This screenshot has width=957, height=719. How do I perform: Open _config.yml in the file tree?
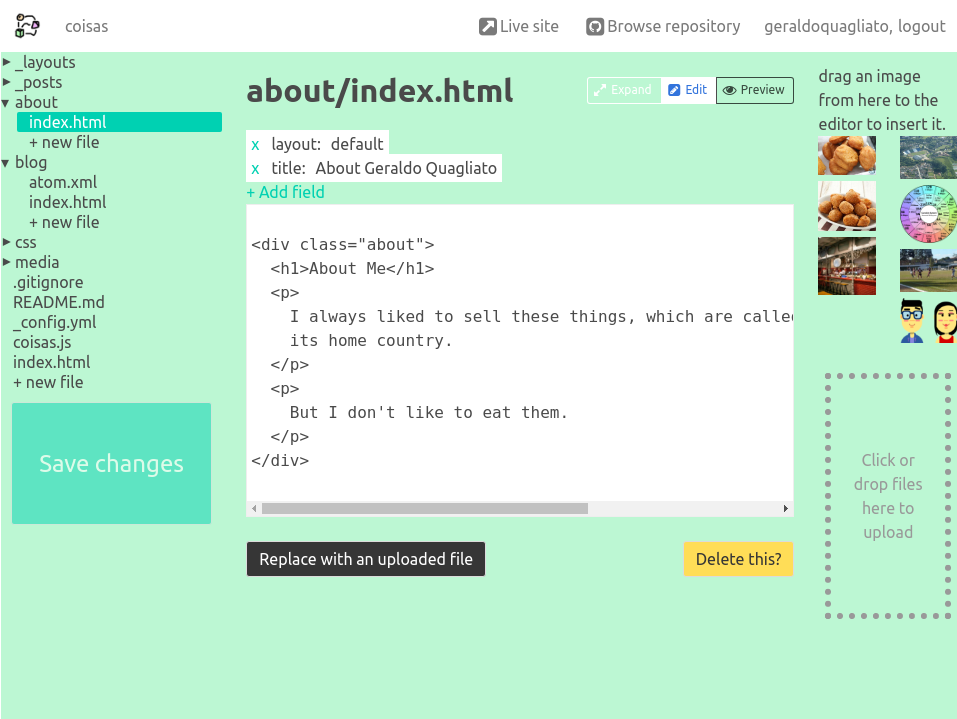point(55,322)
